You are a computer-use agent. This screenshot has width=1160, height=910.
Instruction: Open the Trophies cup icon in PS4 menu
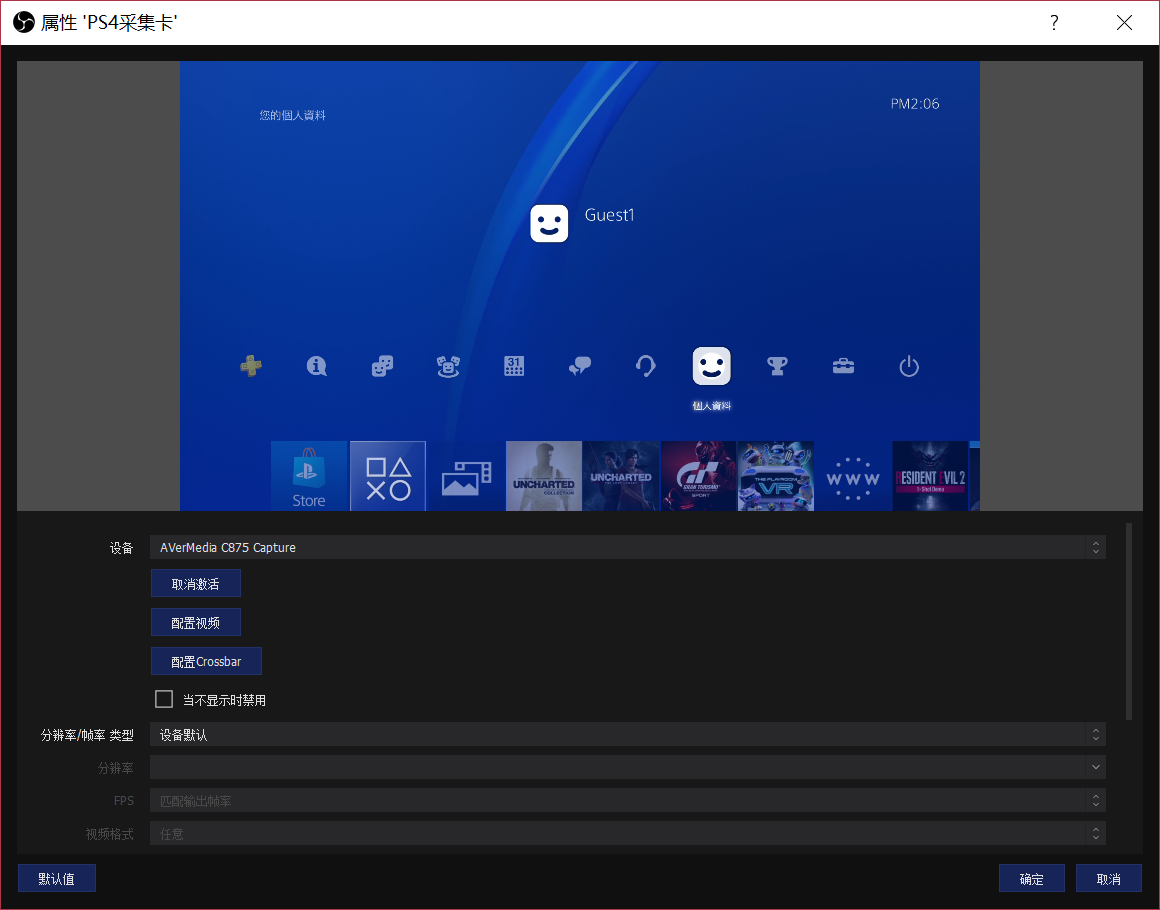pyautogui.click(x=777, y=365)
